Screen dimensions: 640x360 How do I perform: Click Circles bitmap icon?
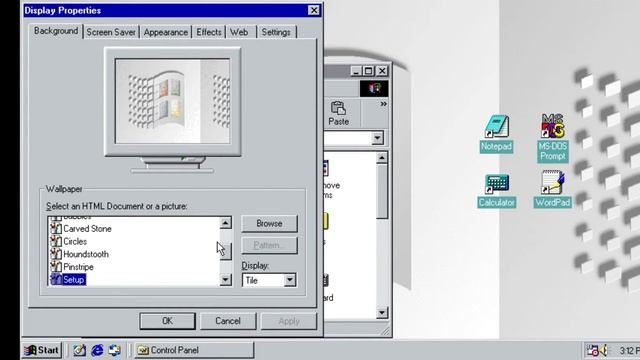point(56,242)
